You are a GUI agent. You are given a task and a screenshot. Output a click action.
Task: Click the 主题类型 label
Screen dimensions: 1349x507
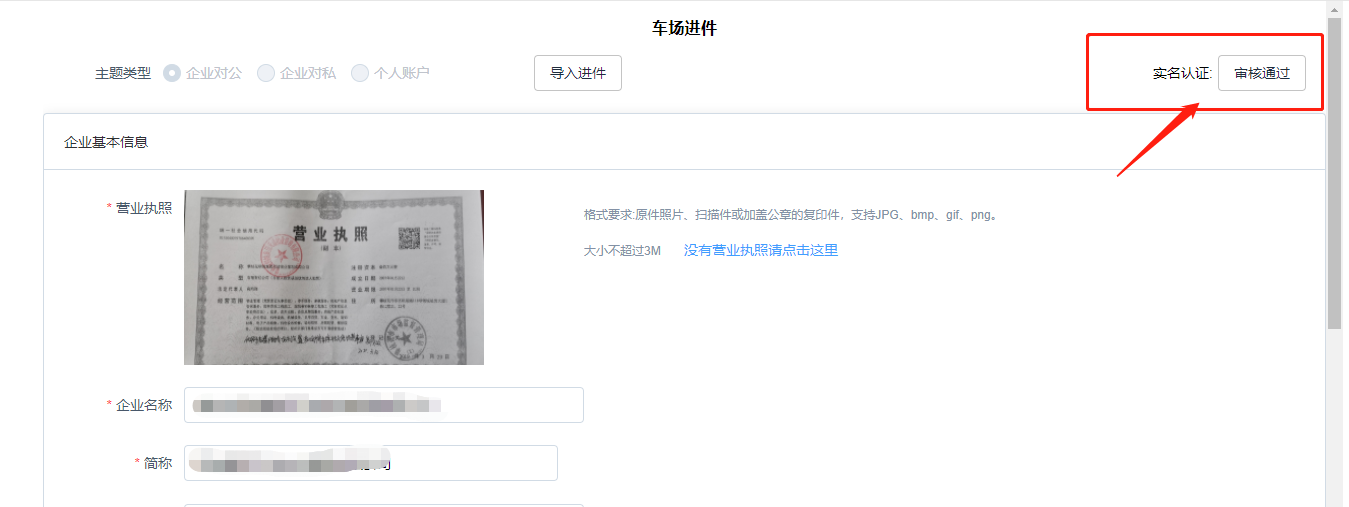[123, 73]
